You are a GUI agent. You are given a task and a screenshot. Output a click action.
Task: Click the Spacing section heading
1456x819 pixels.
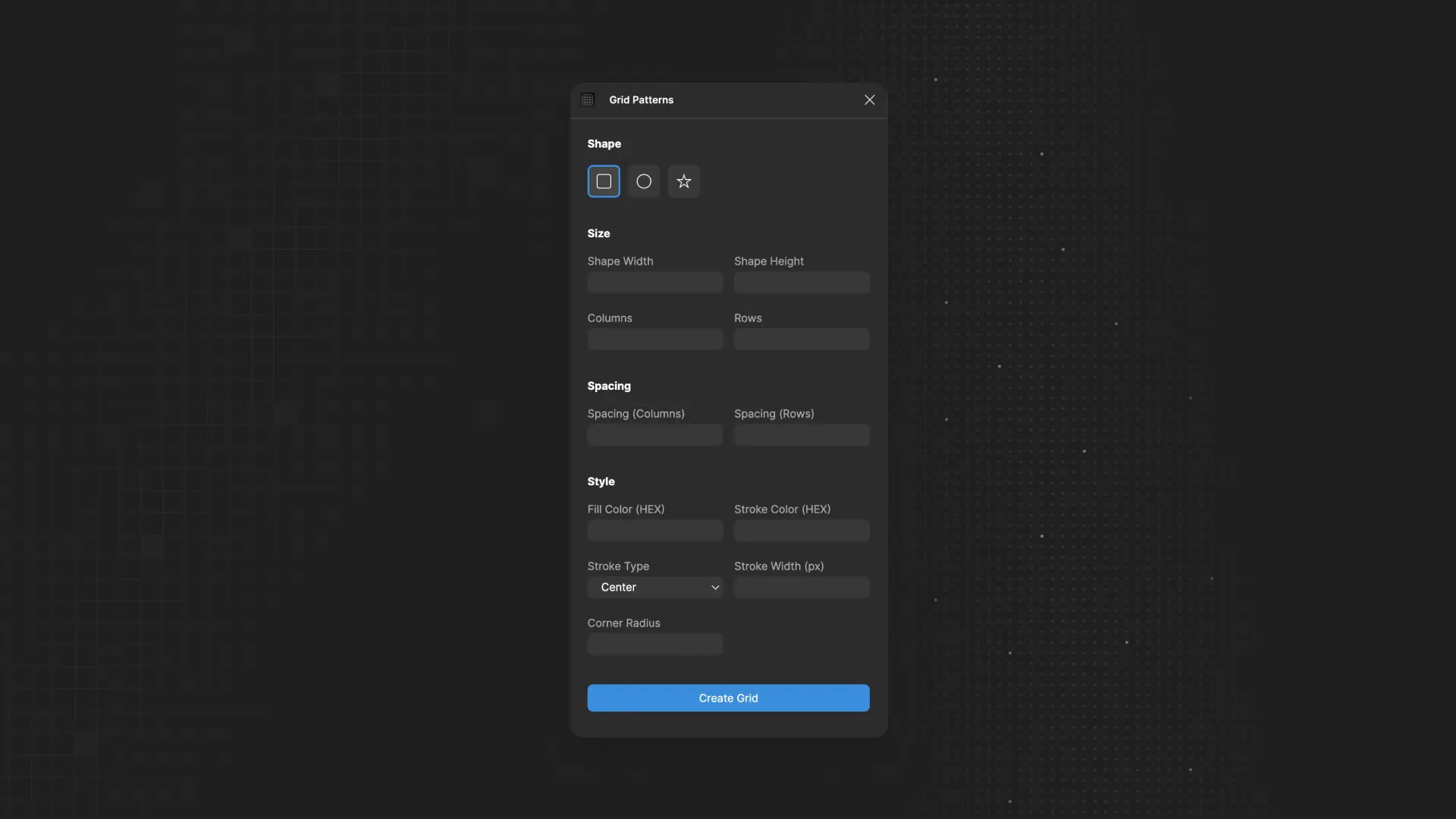[609, 386]
